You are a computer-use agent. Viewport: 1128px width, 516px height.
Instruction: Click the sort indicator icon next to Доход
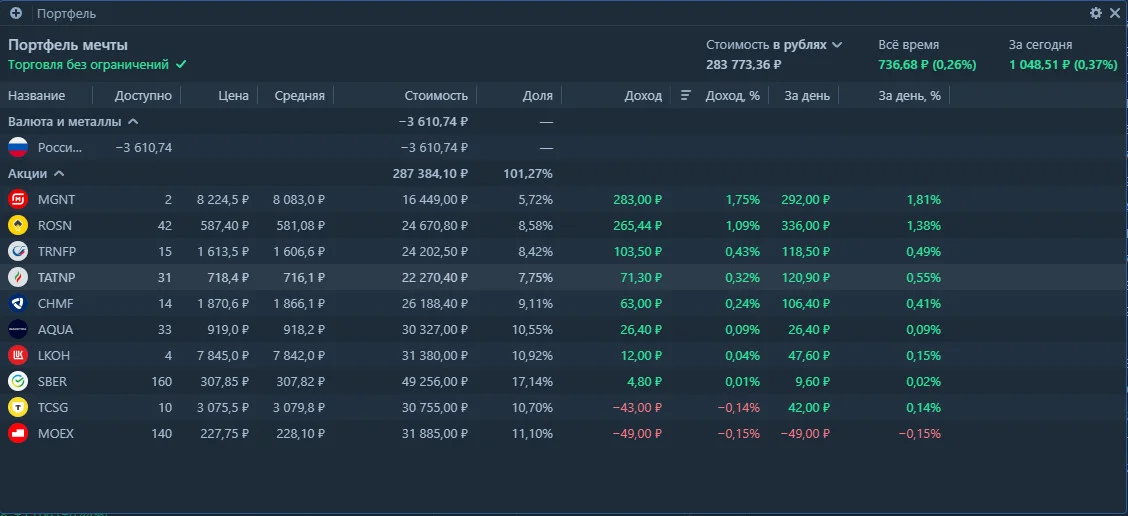686,95
